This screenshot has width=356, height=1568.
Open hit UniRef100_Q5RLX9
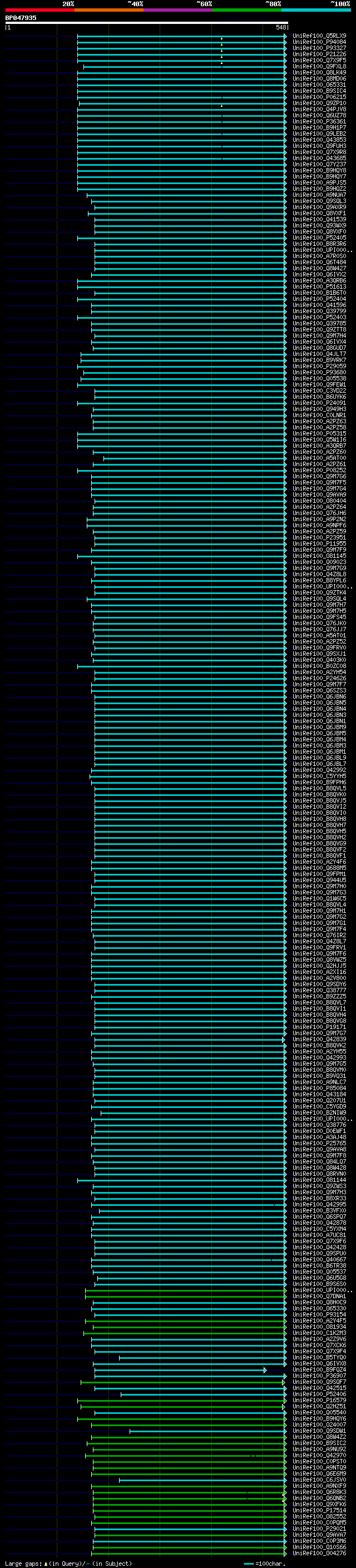[x=319, y=36]
